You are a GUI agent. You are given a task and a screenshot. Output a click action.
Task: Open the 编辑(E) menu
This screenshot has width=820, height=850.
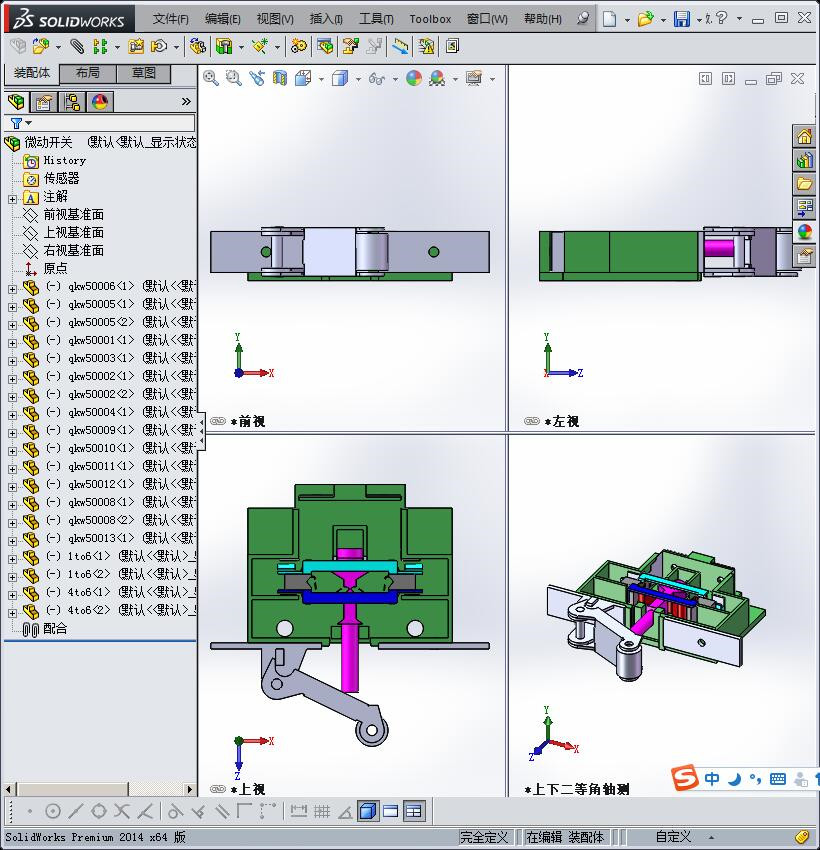point(222,19)
